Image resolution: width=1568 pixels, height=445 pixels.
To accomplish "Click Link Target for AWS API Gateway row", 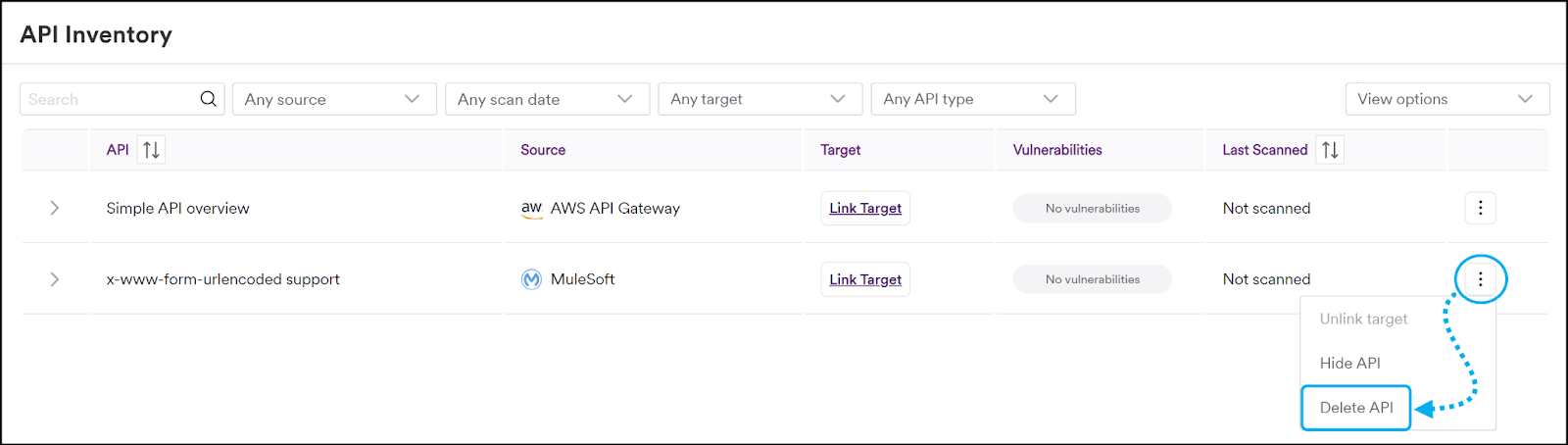I will 865,208.
